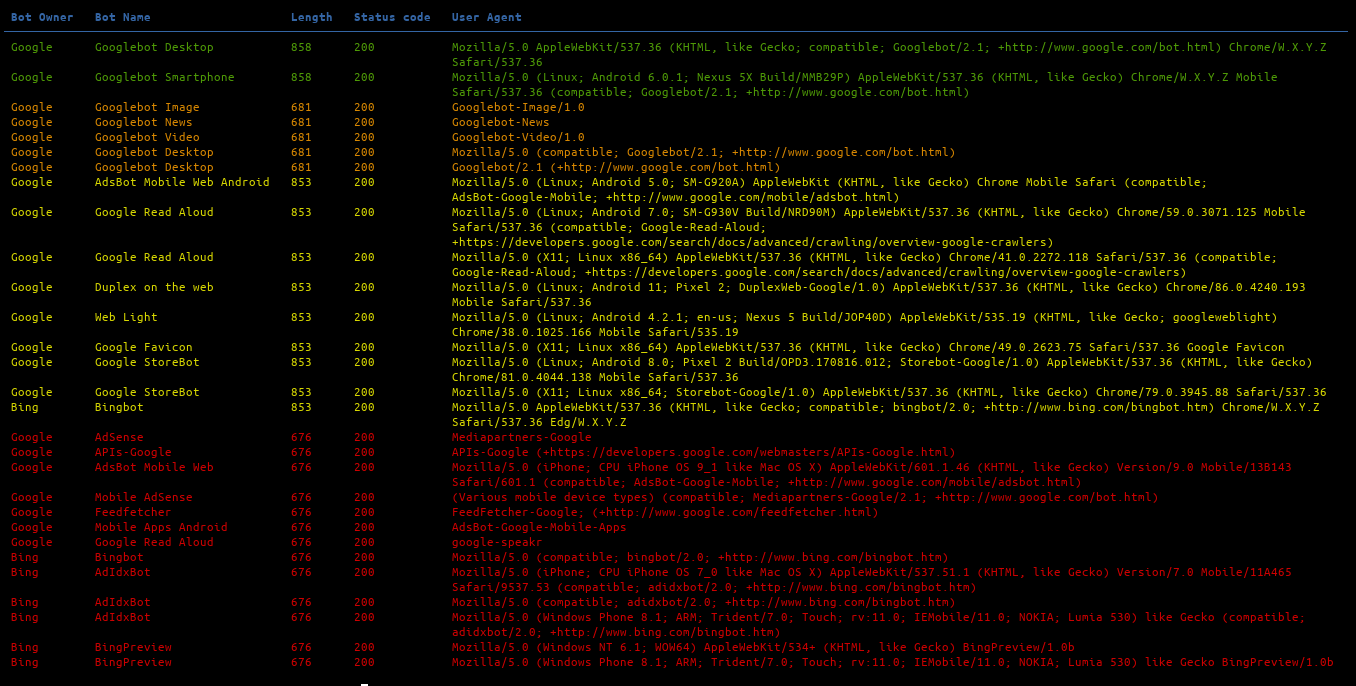Select the "Web Light" bot name

click(126, 317)
